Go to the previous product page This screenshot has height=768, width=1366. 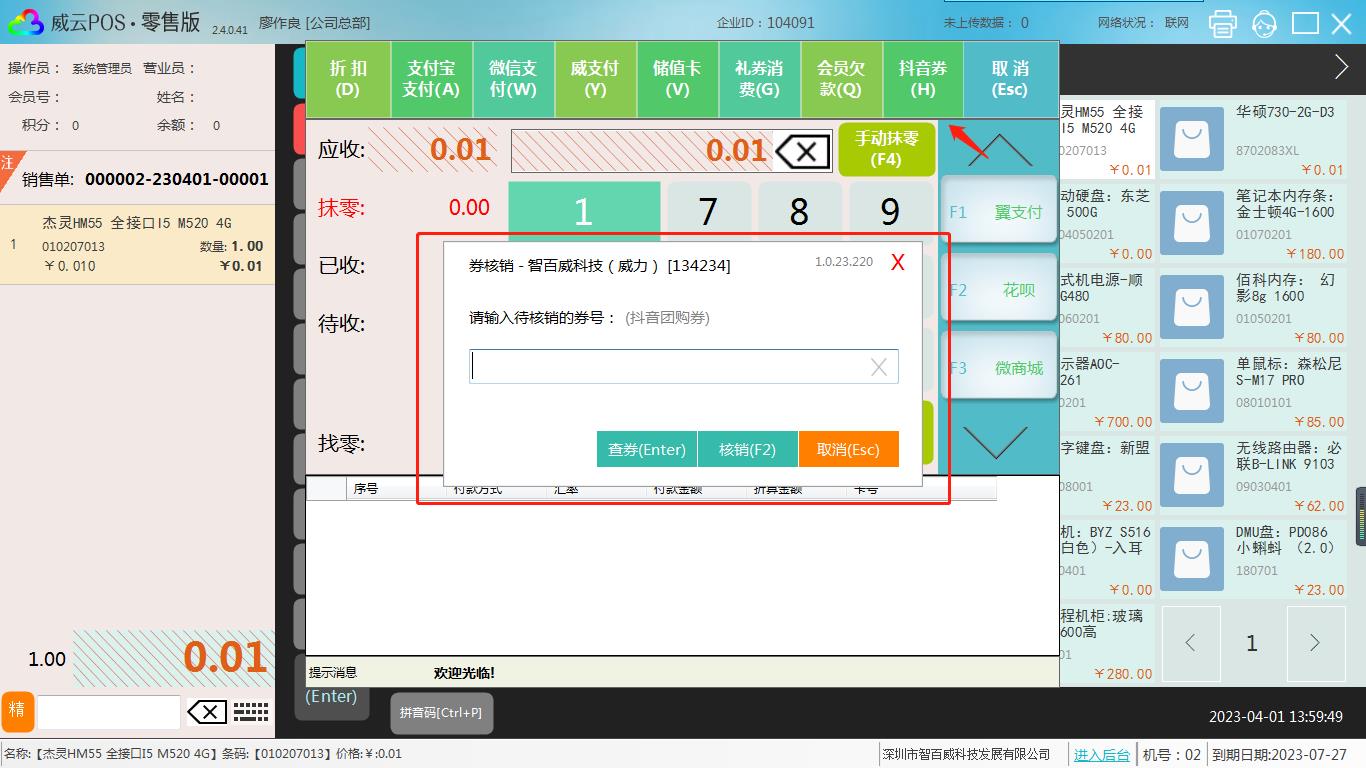[1190, 643]
